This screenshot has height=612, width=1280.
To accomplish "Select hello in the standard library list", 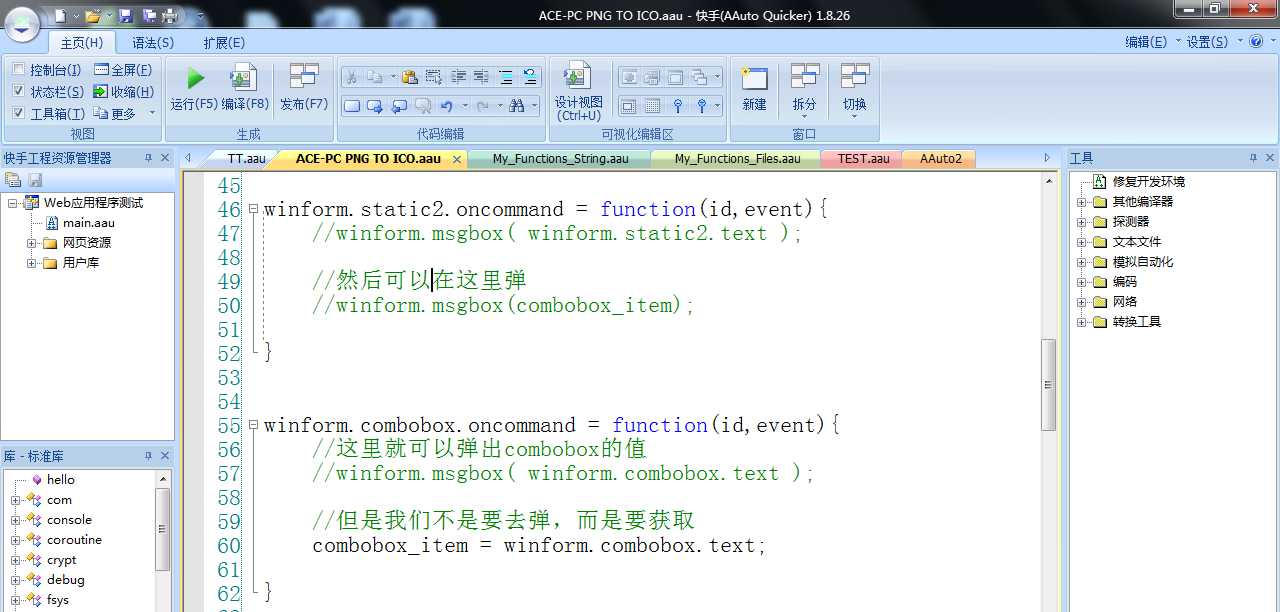I will [x=61, y=480].
